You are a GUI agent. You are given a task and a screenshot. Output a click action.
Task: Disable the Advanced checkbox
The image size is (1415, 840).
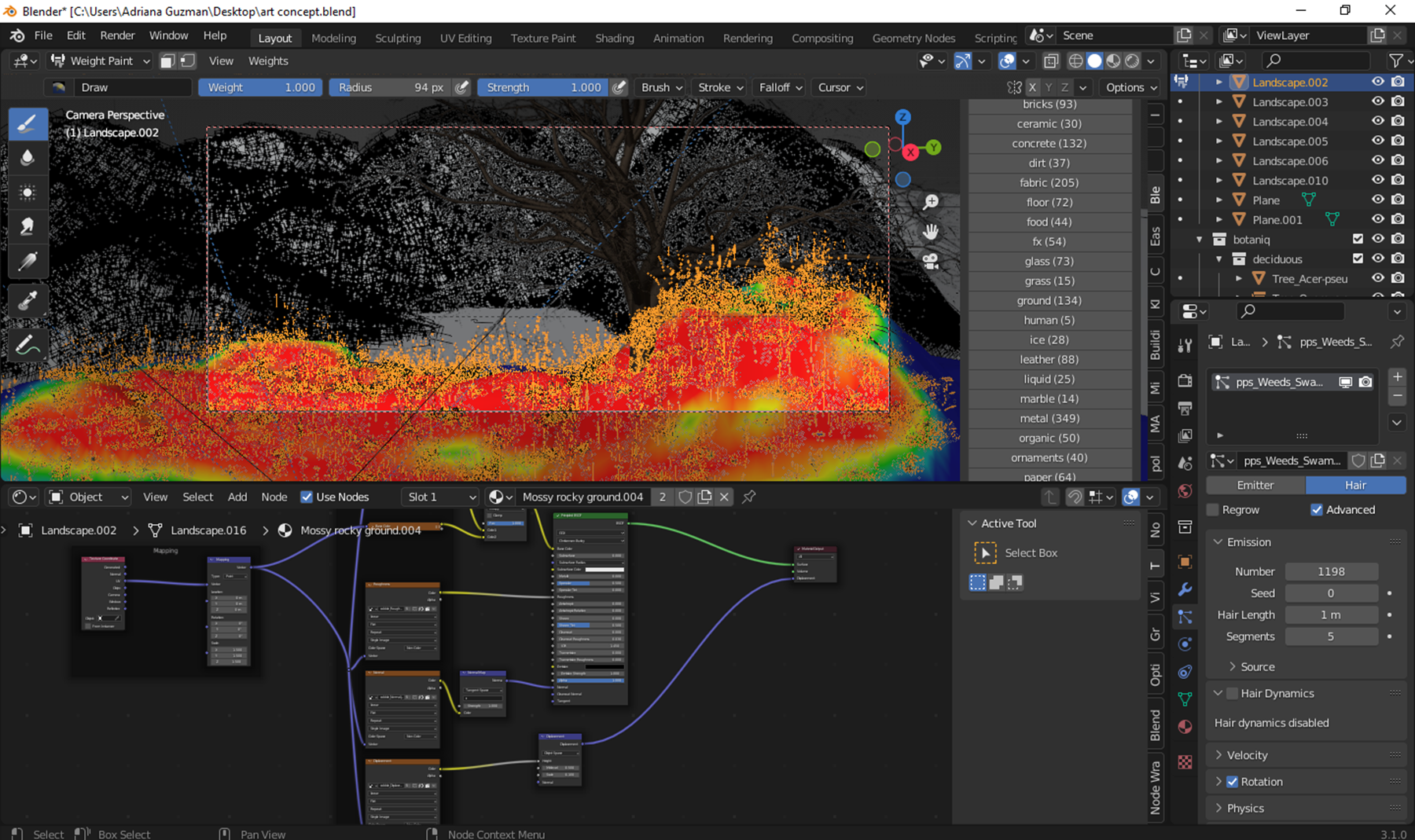(x=1317, y=509)
